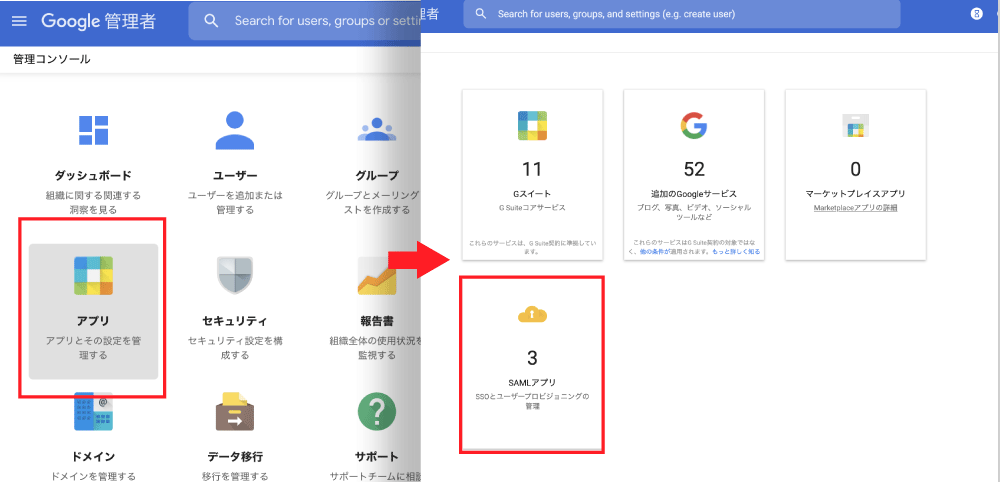This screenshot has height=482, width=1000.
Task: Click the 報告書 label
Action: tap(377, 320)
